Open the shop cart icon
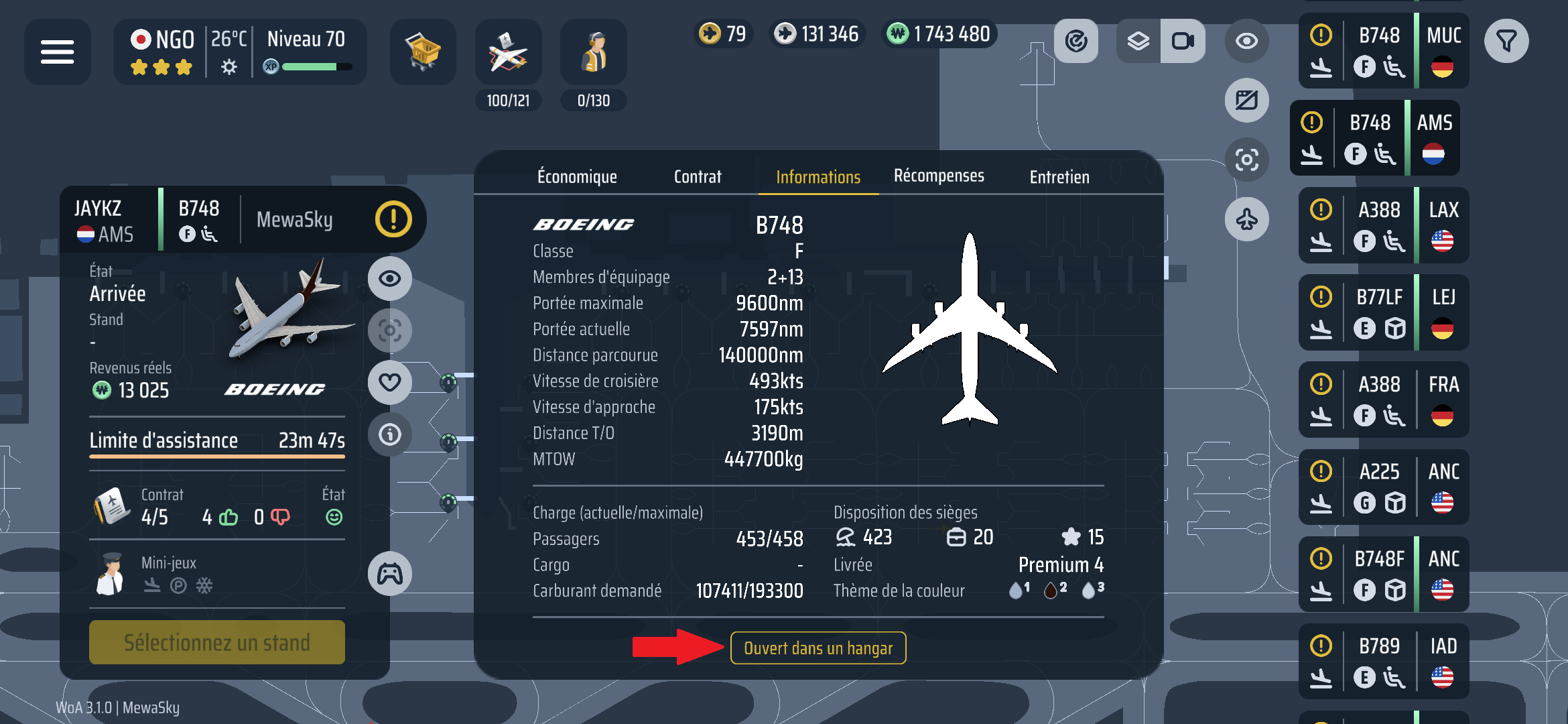 pos(423,52)
